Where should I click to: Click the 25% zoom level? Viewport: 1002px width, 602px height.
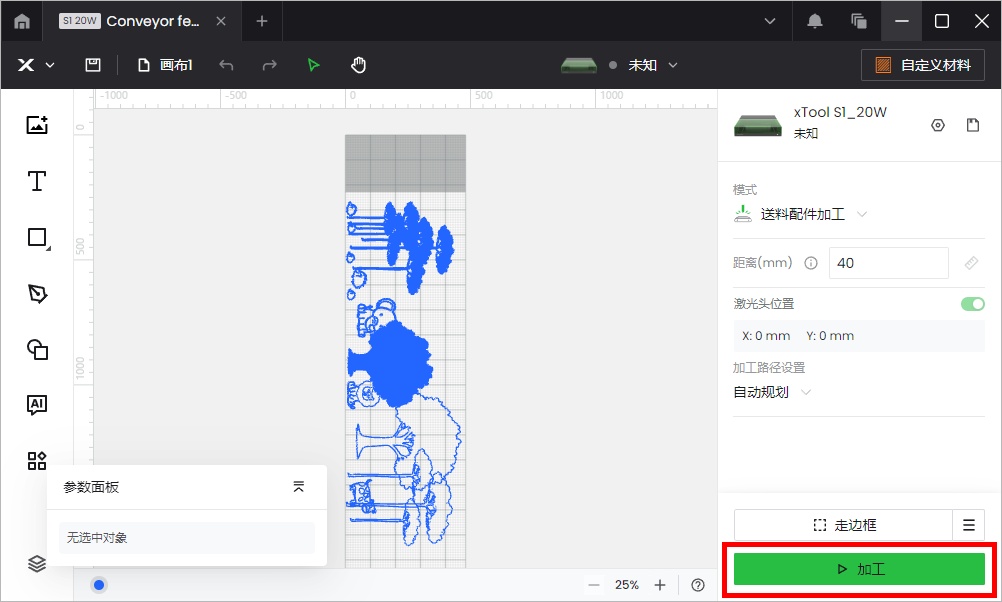[627, 585]
